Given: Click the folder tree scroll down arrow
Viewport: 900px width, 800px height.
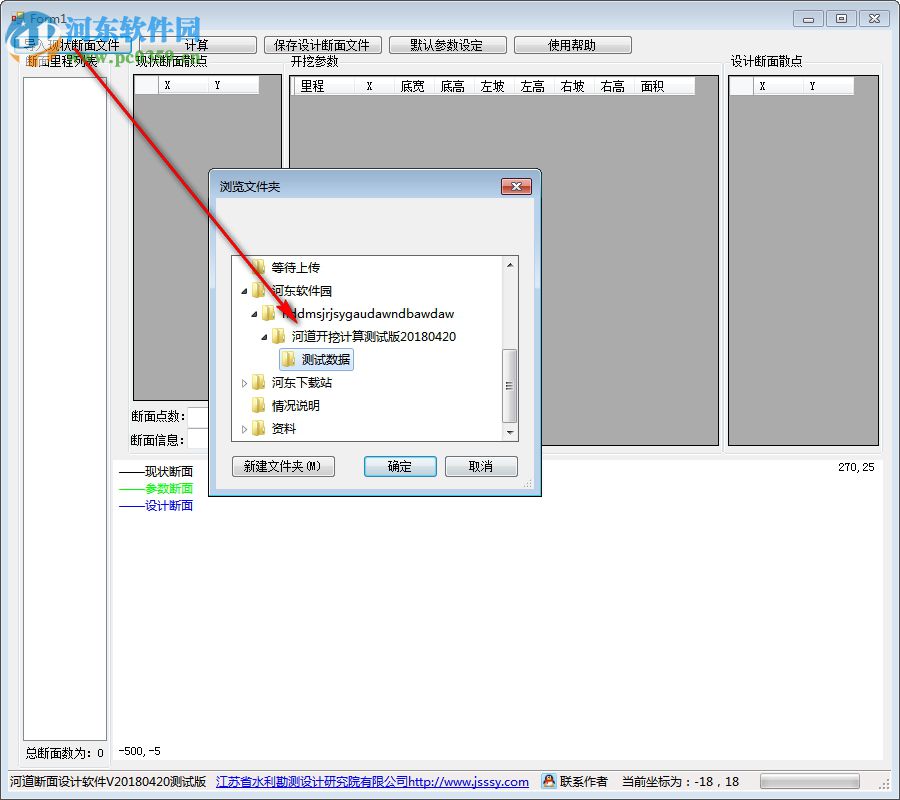Looking at the screenshot, I should point(510,433).
